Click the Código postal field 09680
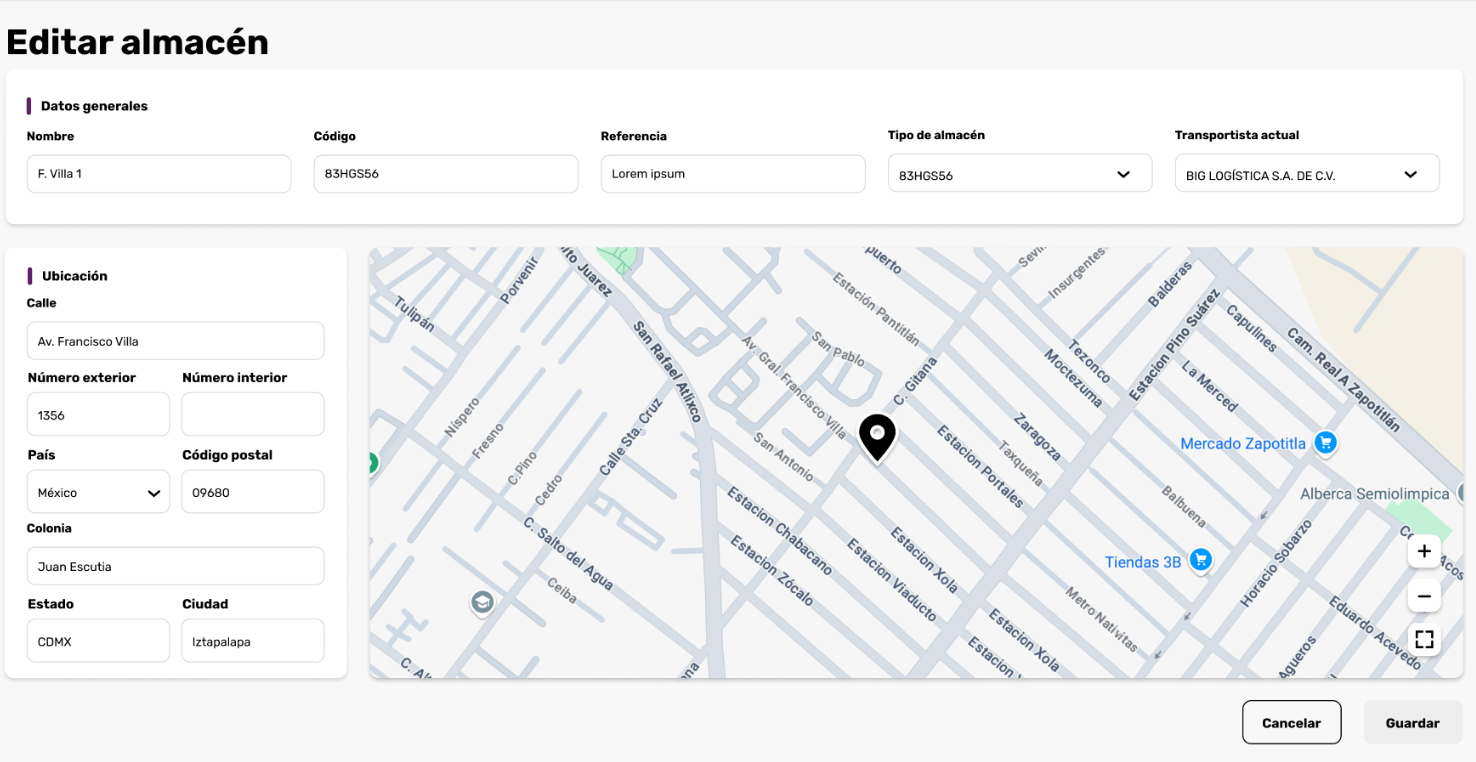This screenshot has width=1476, height=762. (253, 492)
